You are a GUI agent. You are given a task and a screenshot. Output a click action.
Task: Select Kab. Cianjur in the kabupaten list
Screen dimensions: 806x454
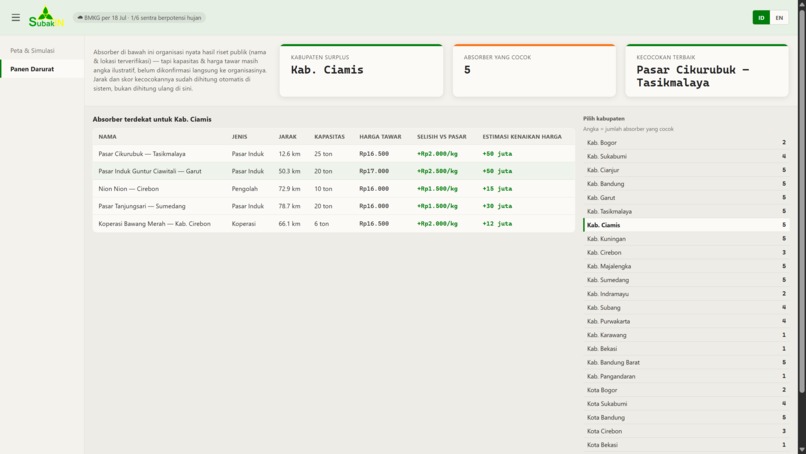[686, 170]
